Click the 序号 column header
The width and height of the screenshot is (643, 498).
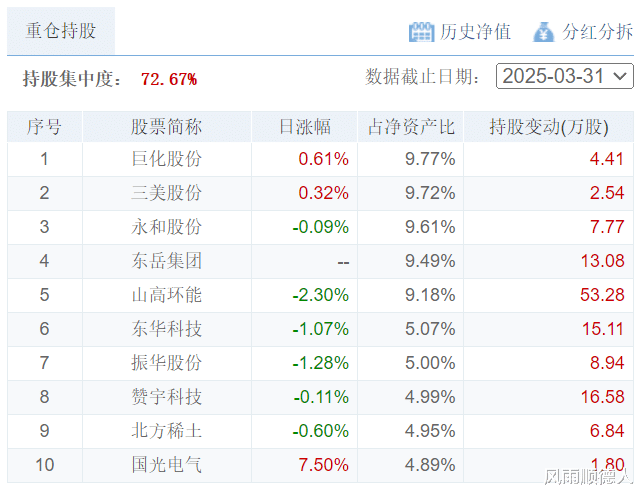click(x=44, y=127)
